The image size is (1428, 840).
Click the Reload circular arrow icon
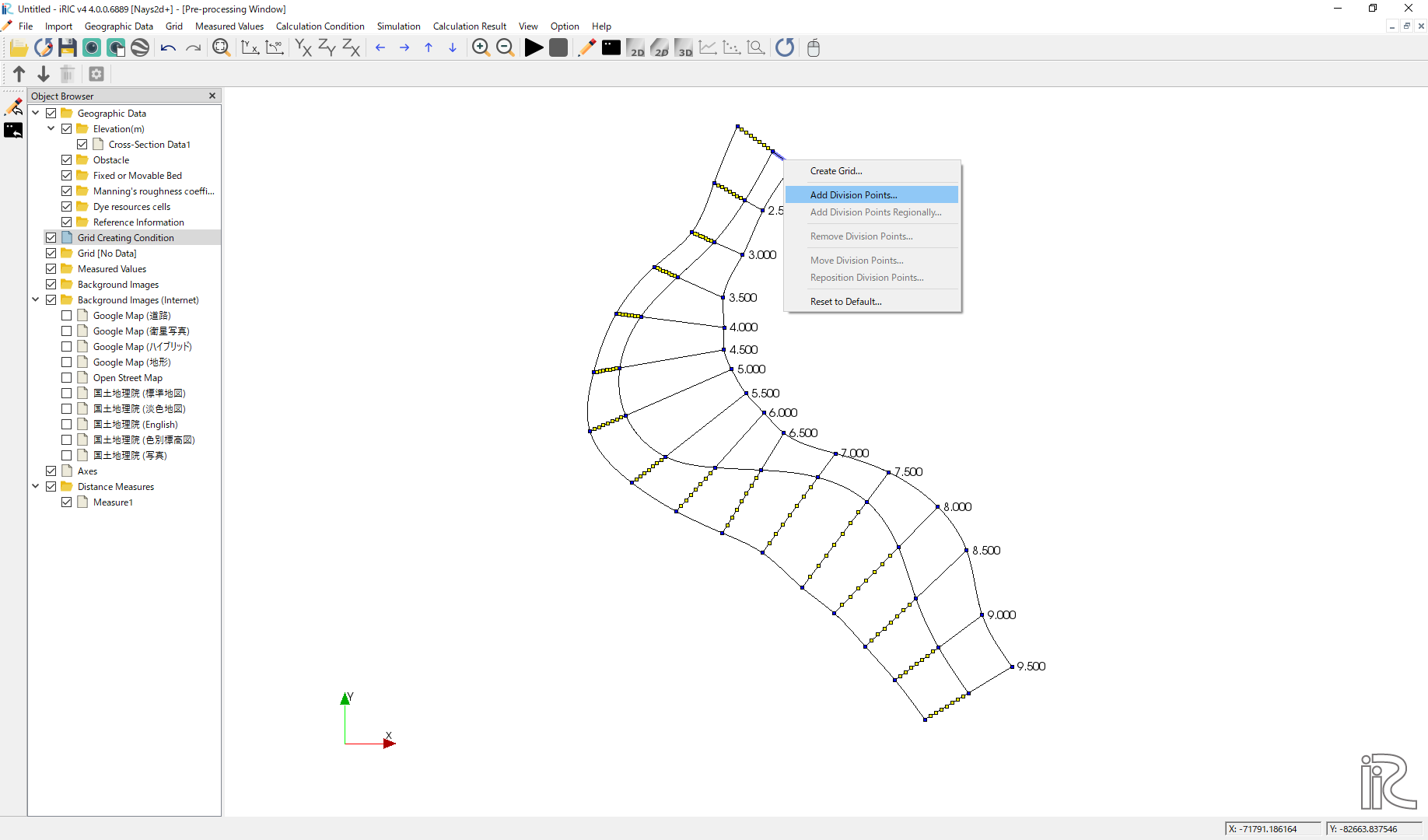pyautogui.click(x=785, y=48)
